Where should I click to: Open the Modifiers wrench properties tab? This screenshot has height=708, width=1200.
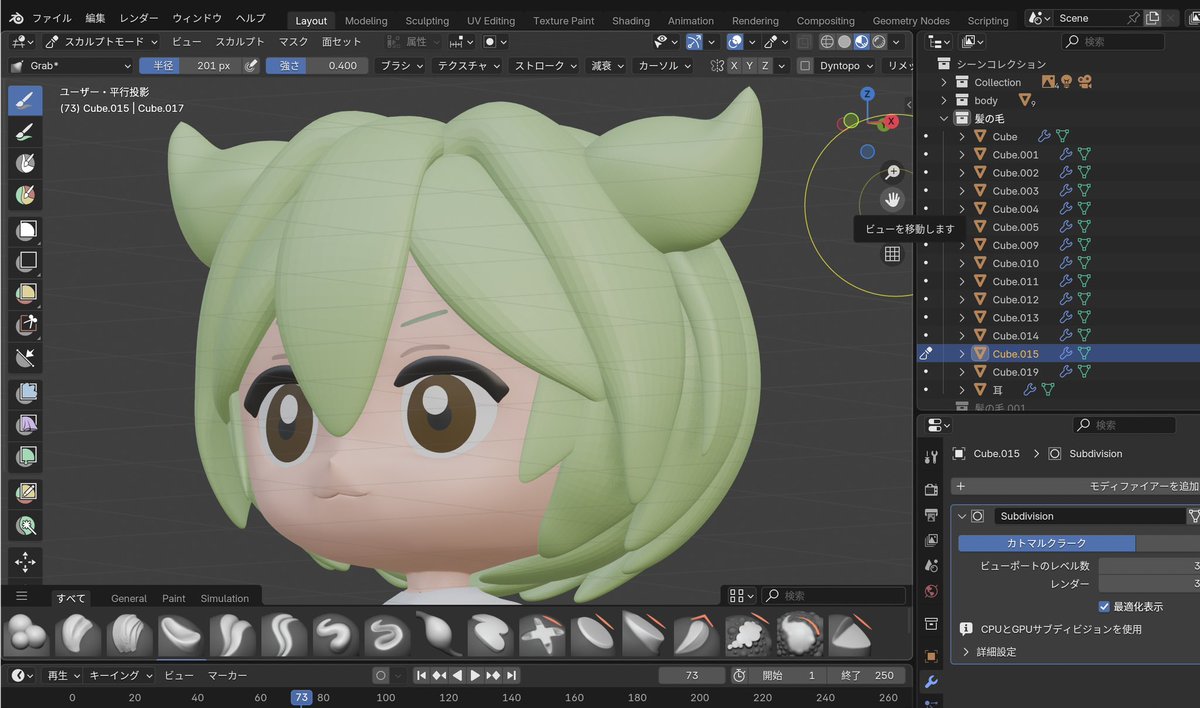(931, 682)
